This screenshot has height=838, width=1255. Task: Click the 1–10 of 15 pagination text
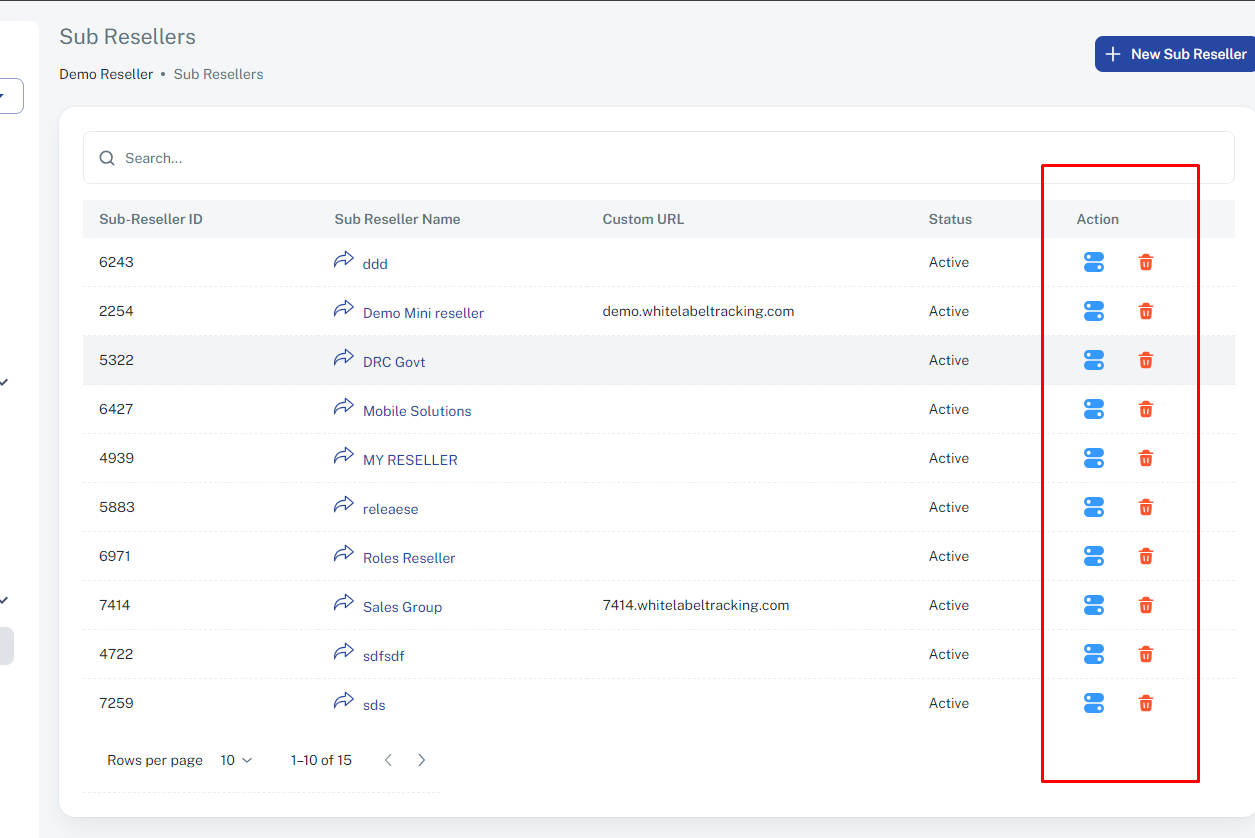321,760
